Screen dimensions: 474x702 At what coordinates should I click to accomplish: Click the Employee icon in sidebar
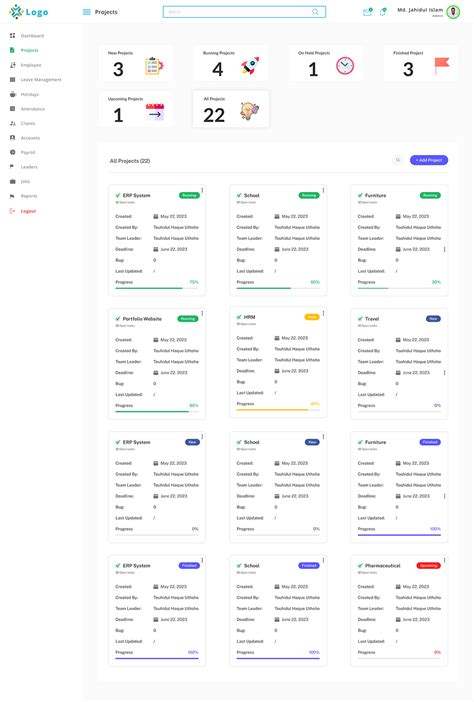pyautogui.click(x=13, y=65)
